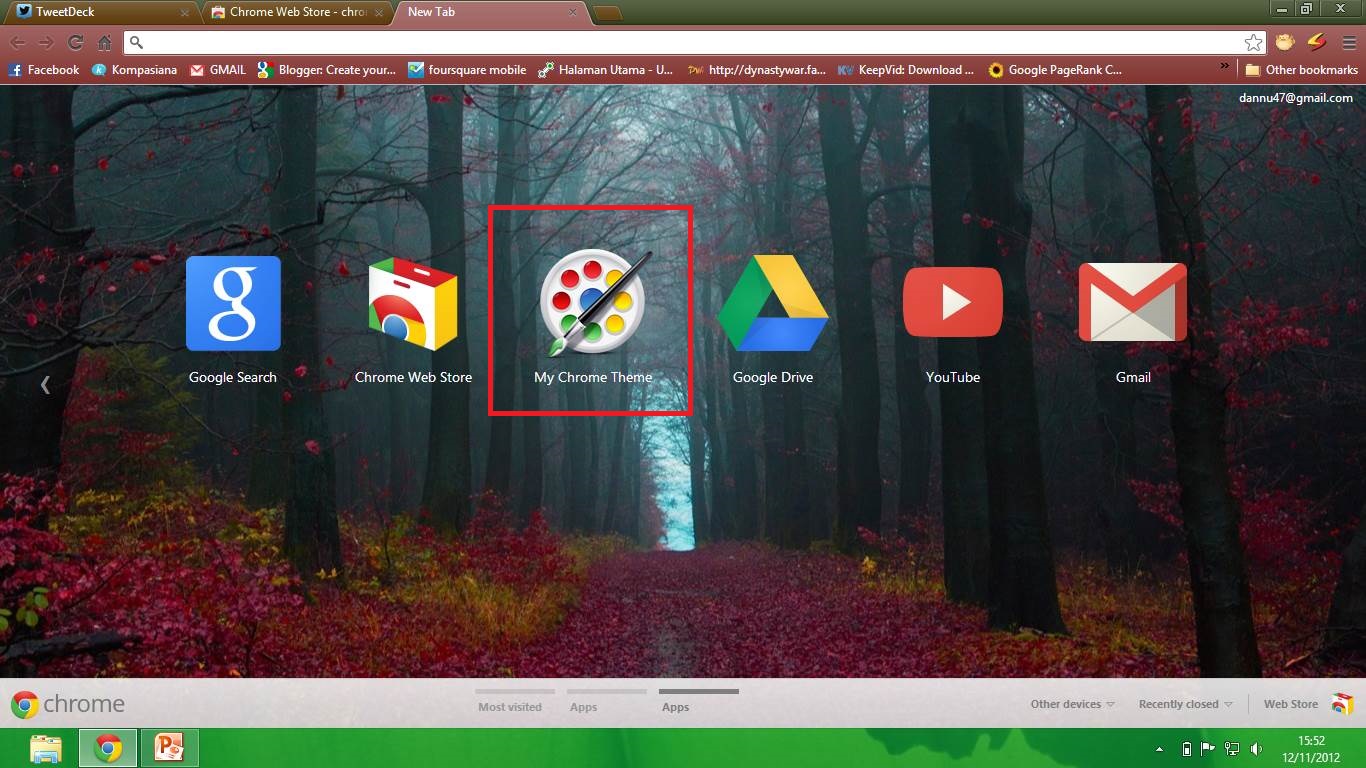
Task: Show hidden system tray icons
Action: coord(1160,748)
